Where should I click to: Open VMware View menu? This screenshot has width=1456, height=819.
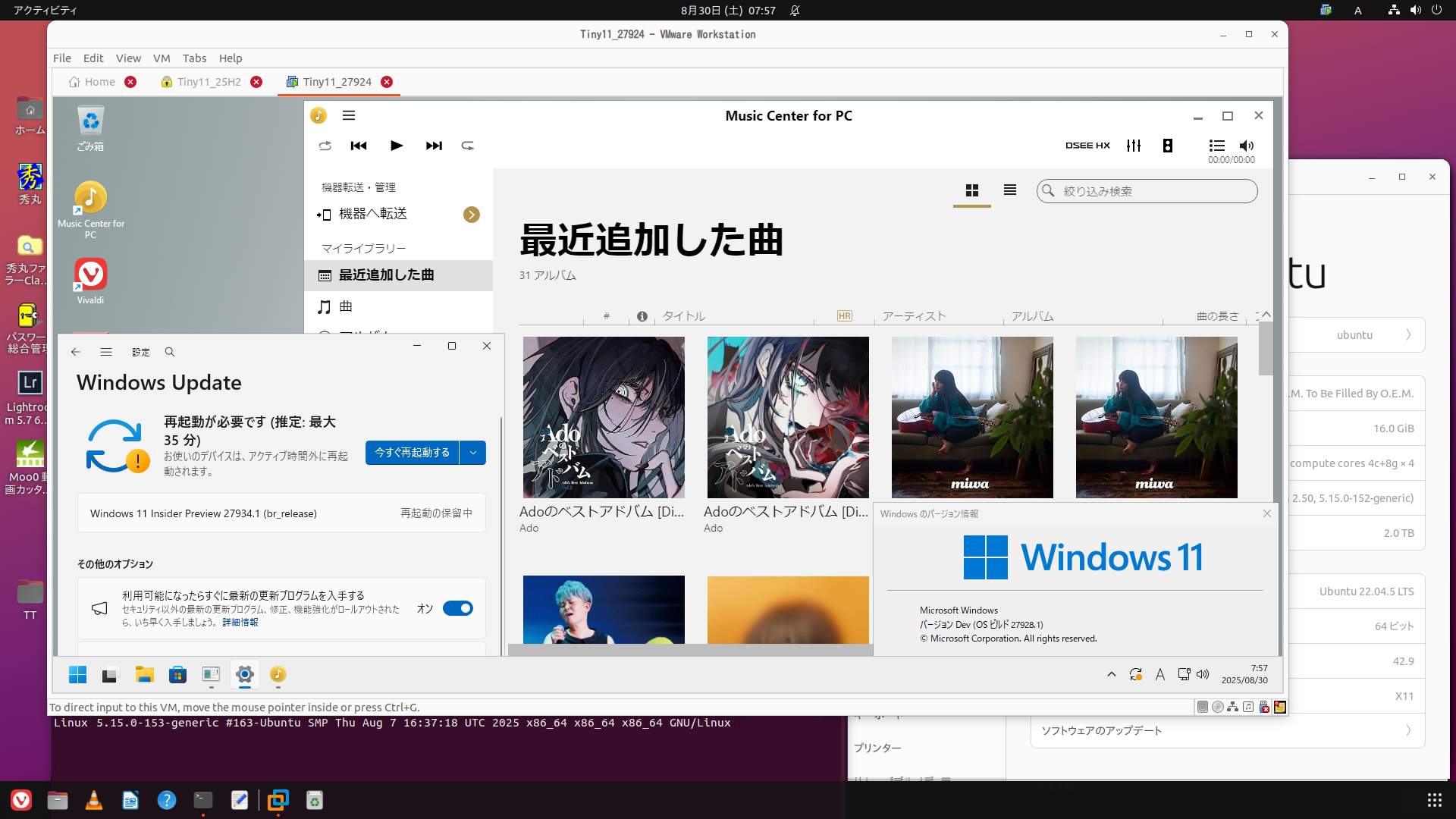[x=128, y=58]
